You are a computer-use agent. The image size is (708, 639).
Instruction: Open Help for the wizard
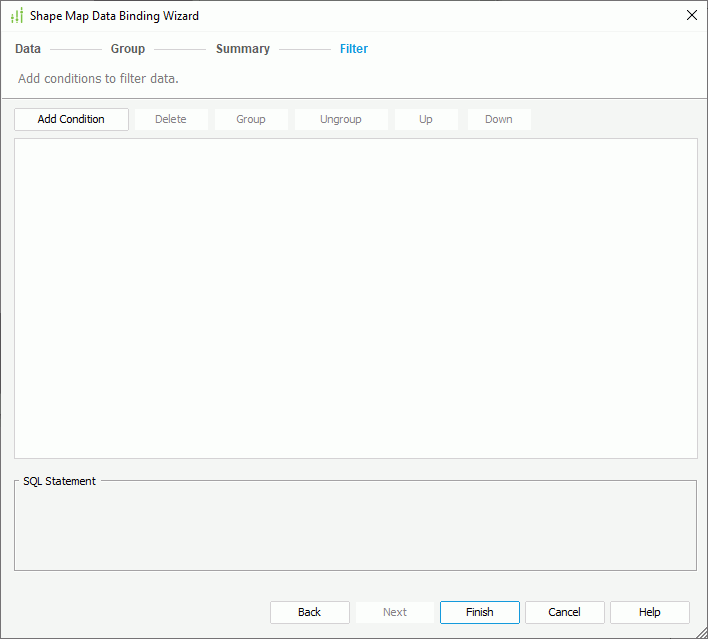coord(650,612)
